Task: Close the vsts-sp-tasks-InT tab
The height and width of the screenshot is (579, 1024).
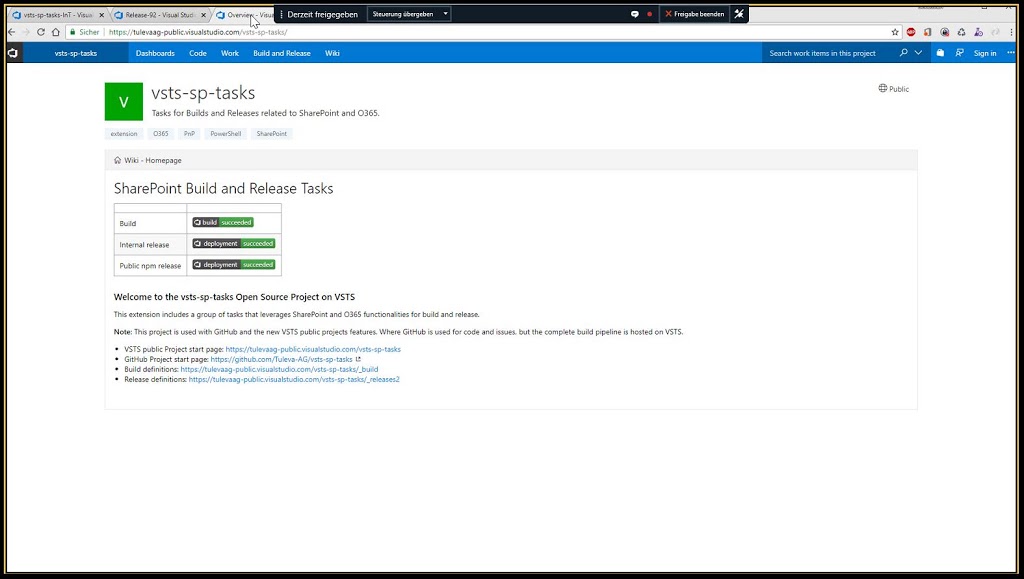Action: [101, 15]
